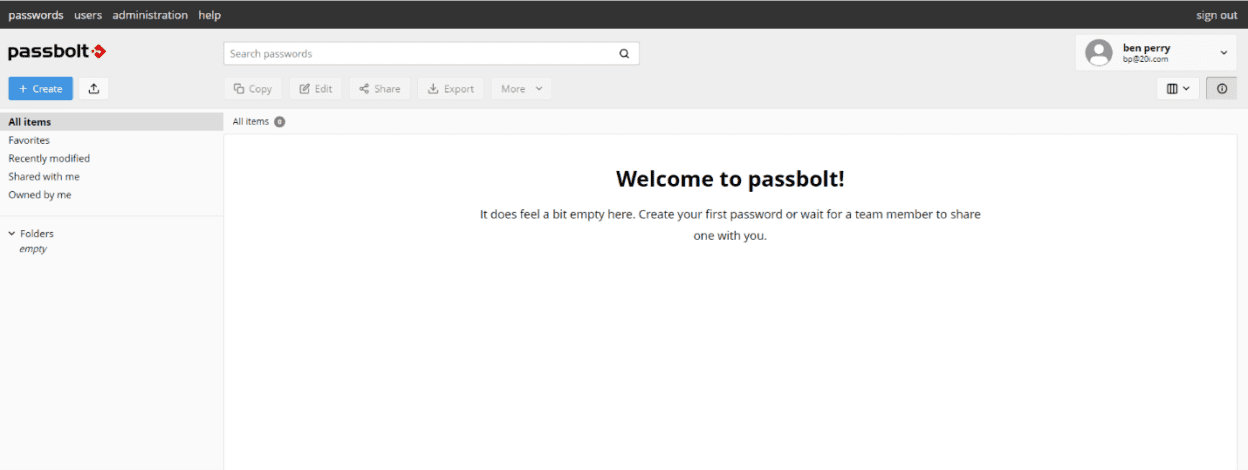Click the Create button
This screenshot has width=1248, height=470.
point(40,89)
